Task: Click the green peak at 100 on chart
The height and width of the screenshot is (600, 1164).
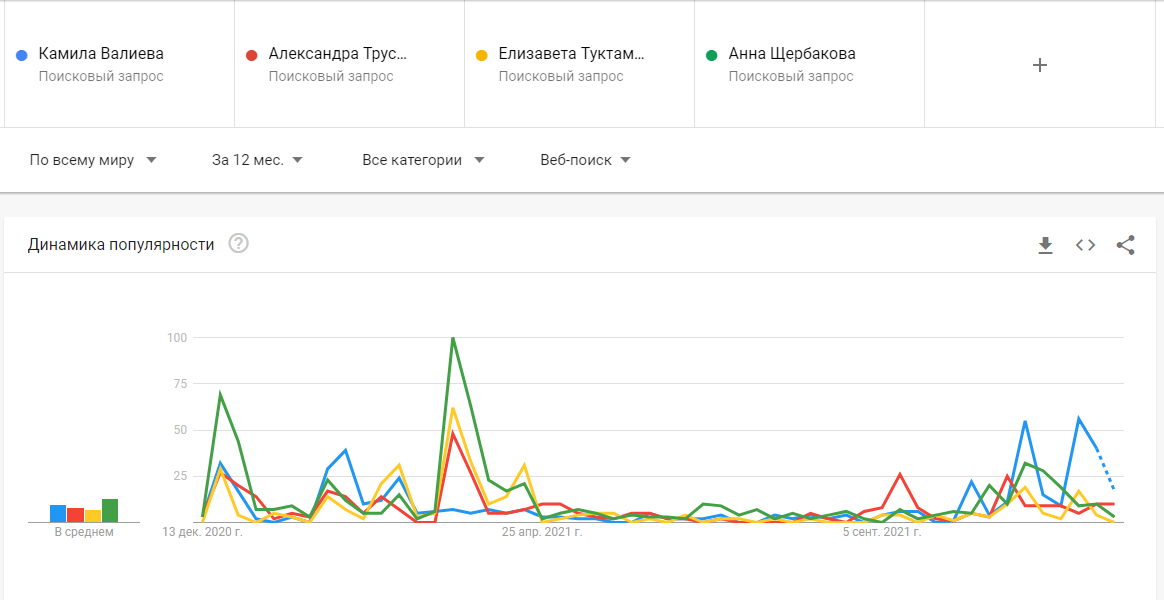Action: pos(453,338)
